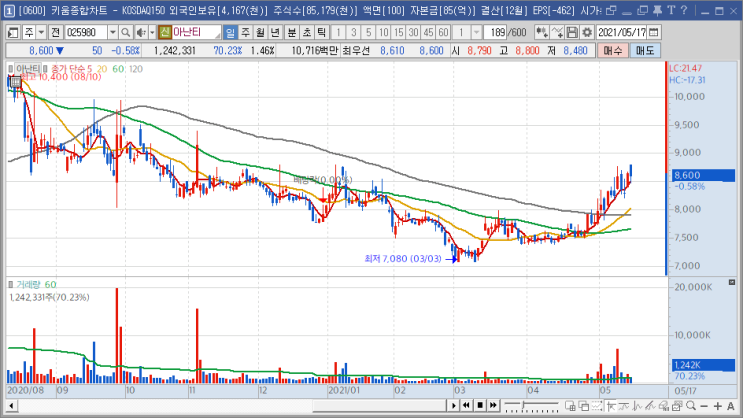
Task: Select the 30 interval button
Action: tap(414, 32)
